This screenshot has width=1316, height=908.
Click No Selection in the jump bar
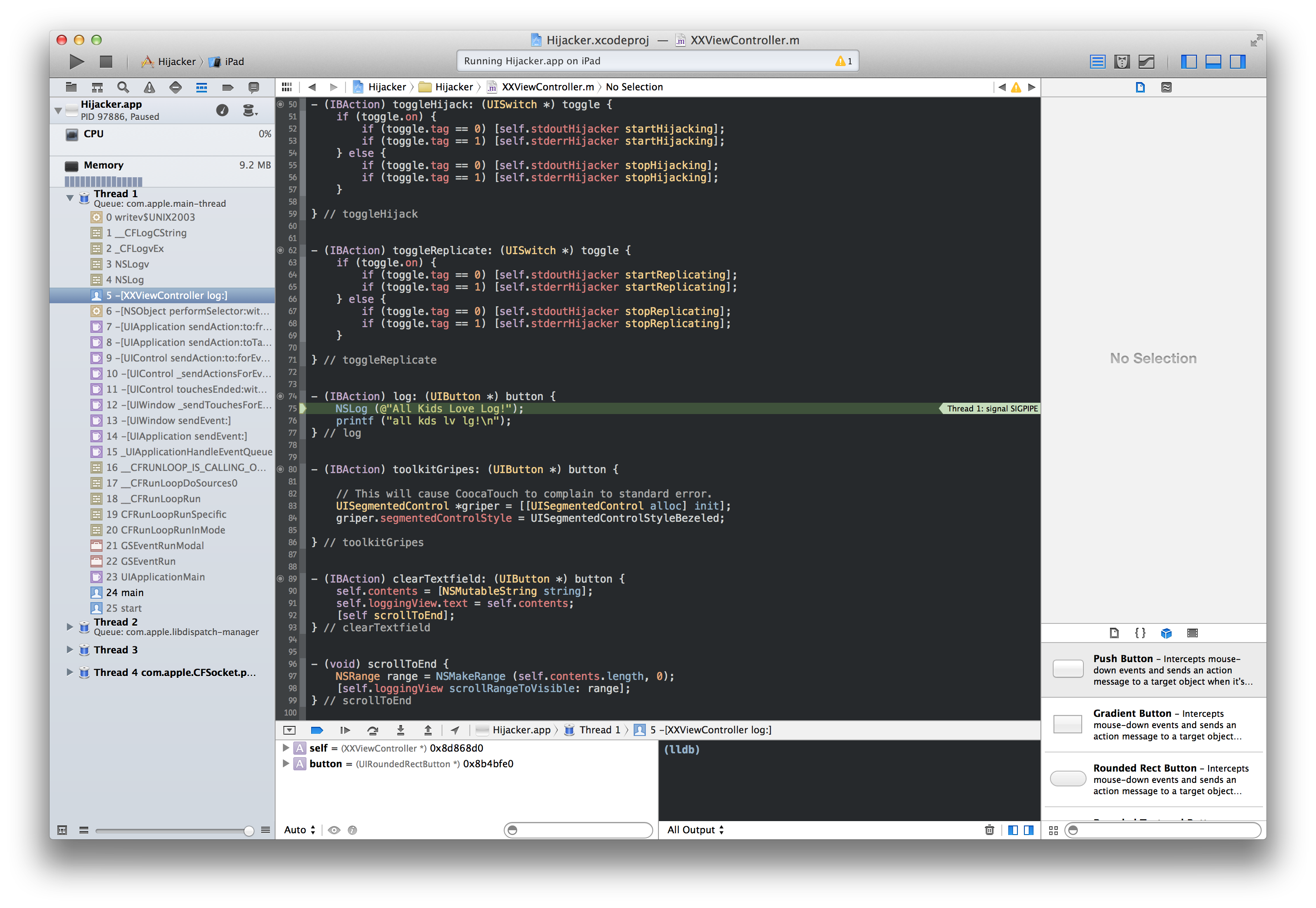(635, 87)
